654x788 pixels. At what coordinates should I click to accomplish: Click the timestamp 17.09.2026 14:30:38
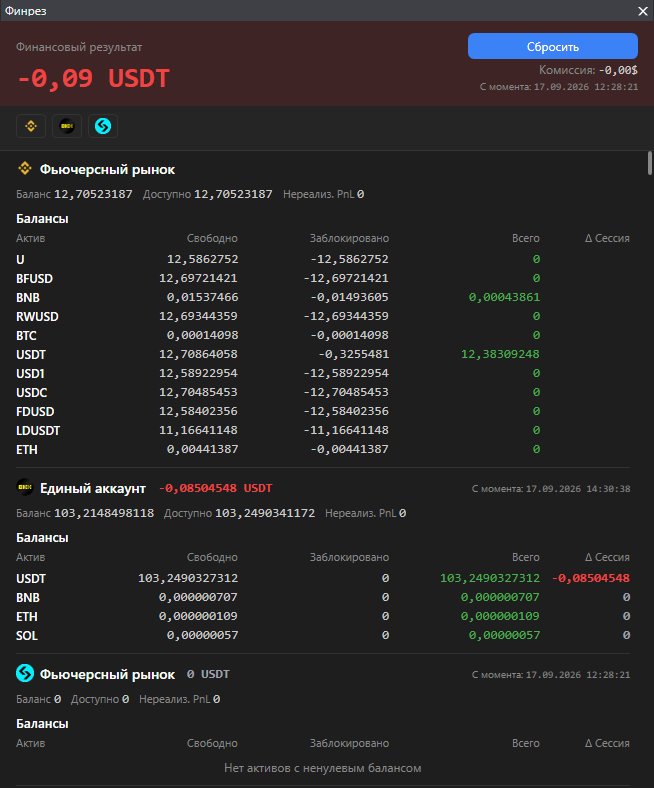click(578, 489)
